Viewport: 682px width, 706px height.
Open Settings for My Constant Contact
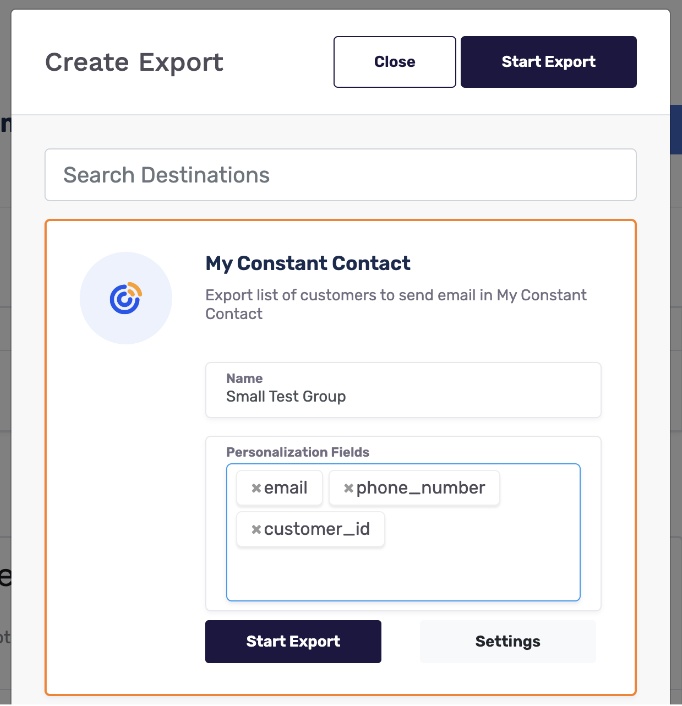[508, 641]
